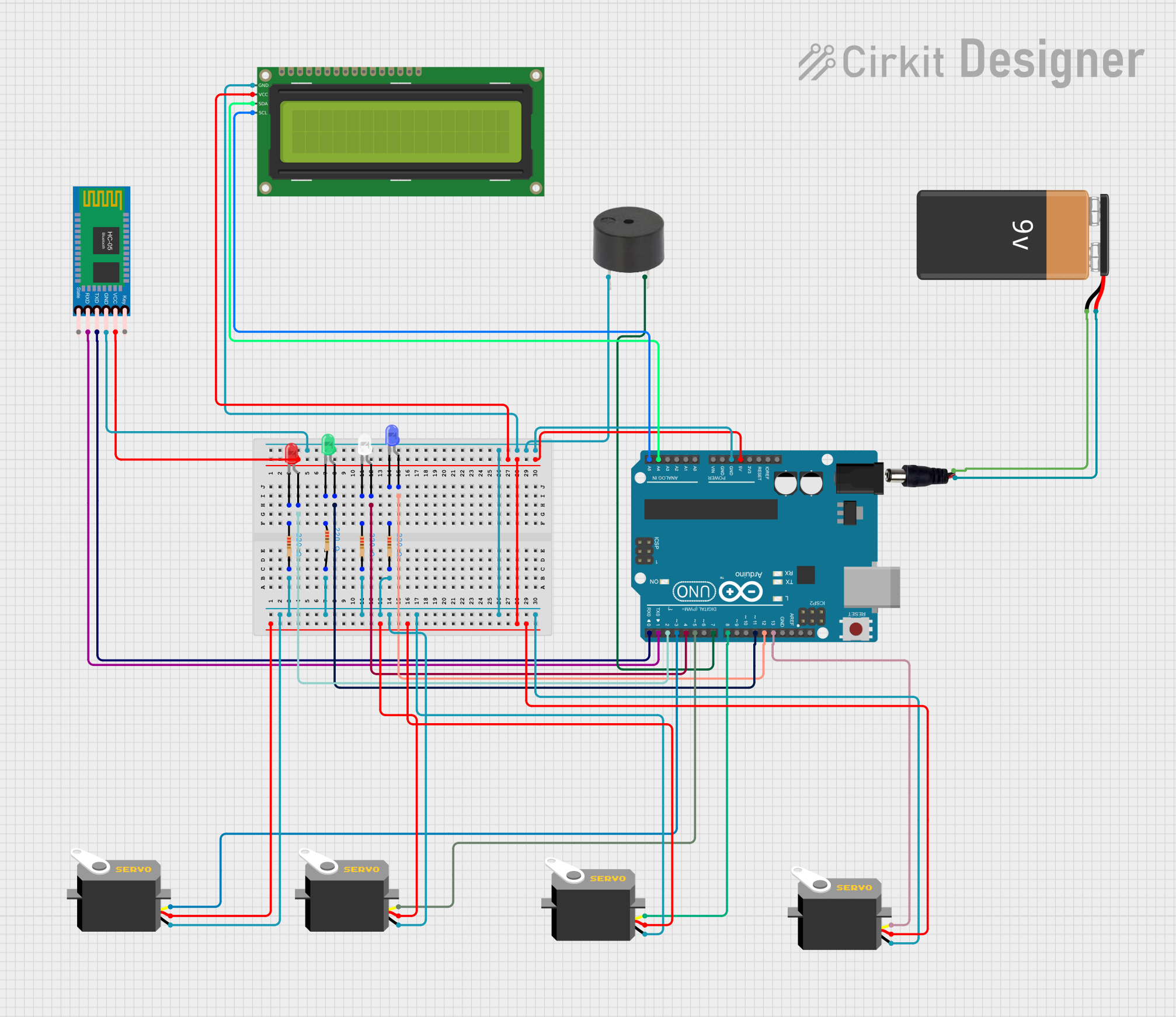Select the resistor below the white LED
Screen dimensions: 1176x1017
(362, 546)
